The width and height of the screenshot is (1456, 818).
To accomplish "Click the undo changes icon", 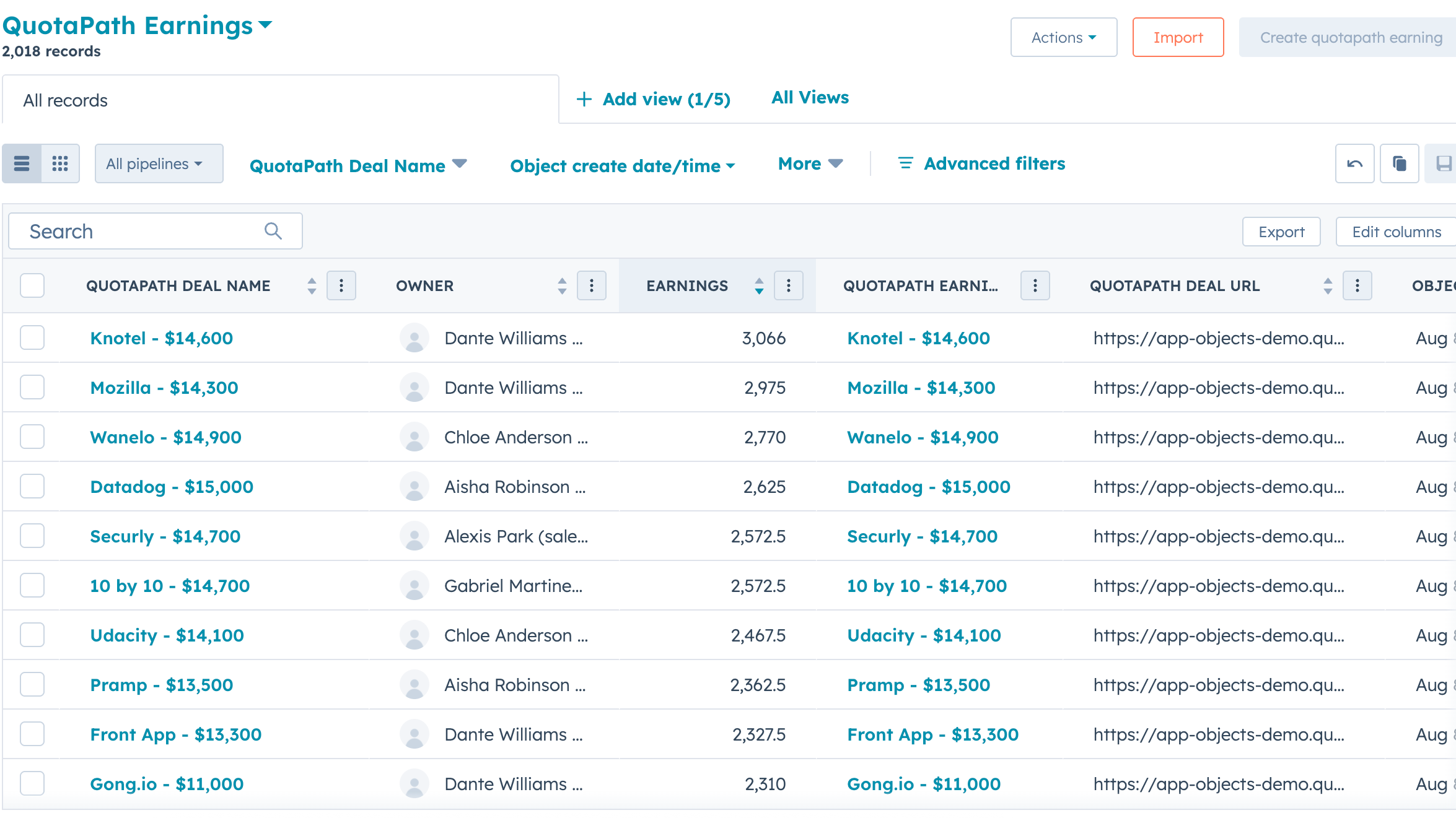I will tap(1354, 163).
